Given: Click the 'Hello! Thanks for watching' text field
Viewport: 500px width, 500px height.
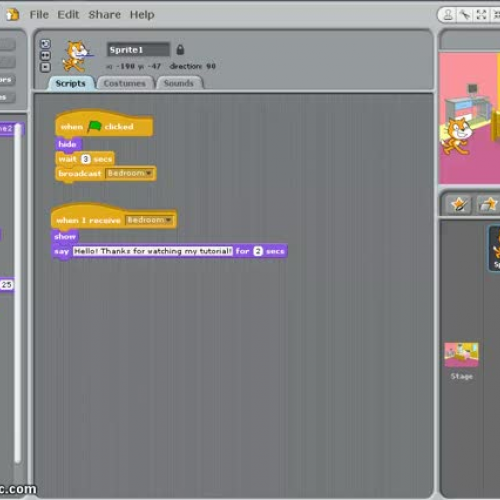Looking at the screenshot, I should click(153, 251).
